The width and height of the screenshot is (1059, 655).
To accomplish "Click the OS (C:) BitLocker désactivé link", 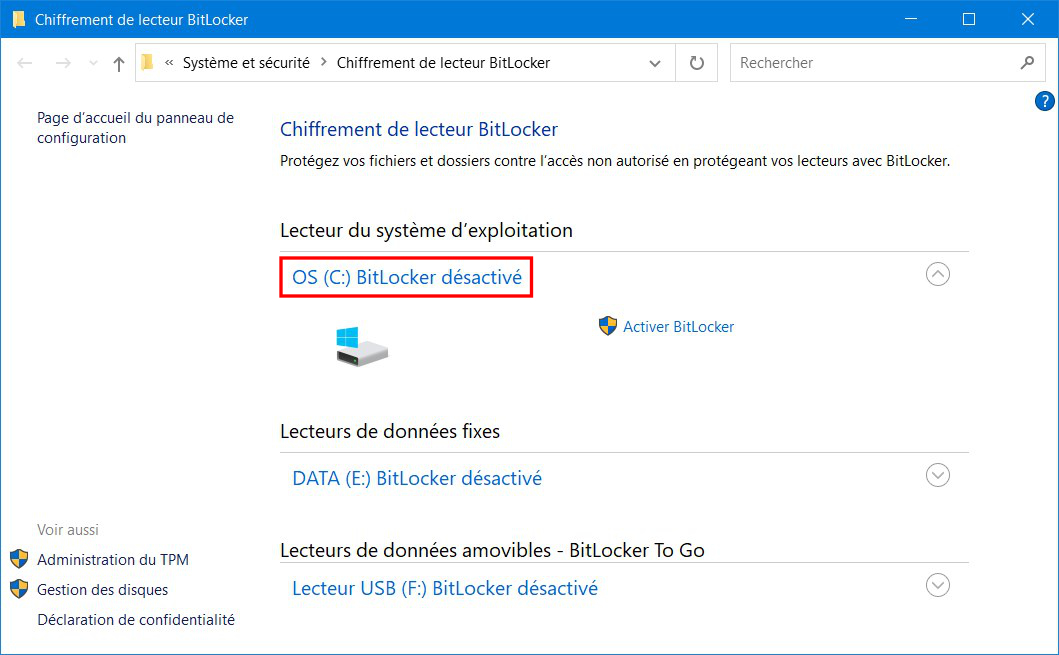I will 407,278.
